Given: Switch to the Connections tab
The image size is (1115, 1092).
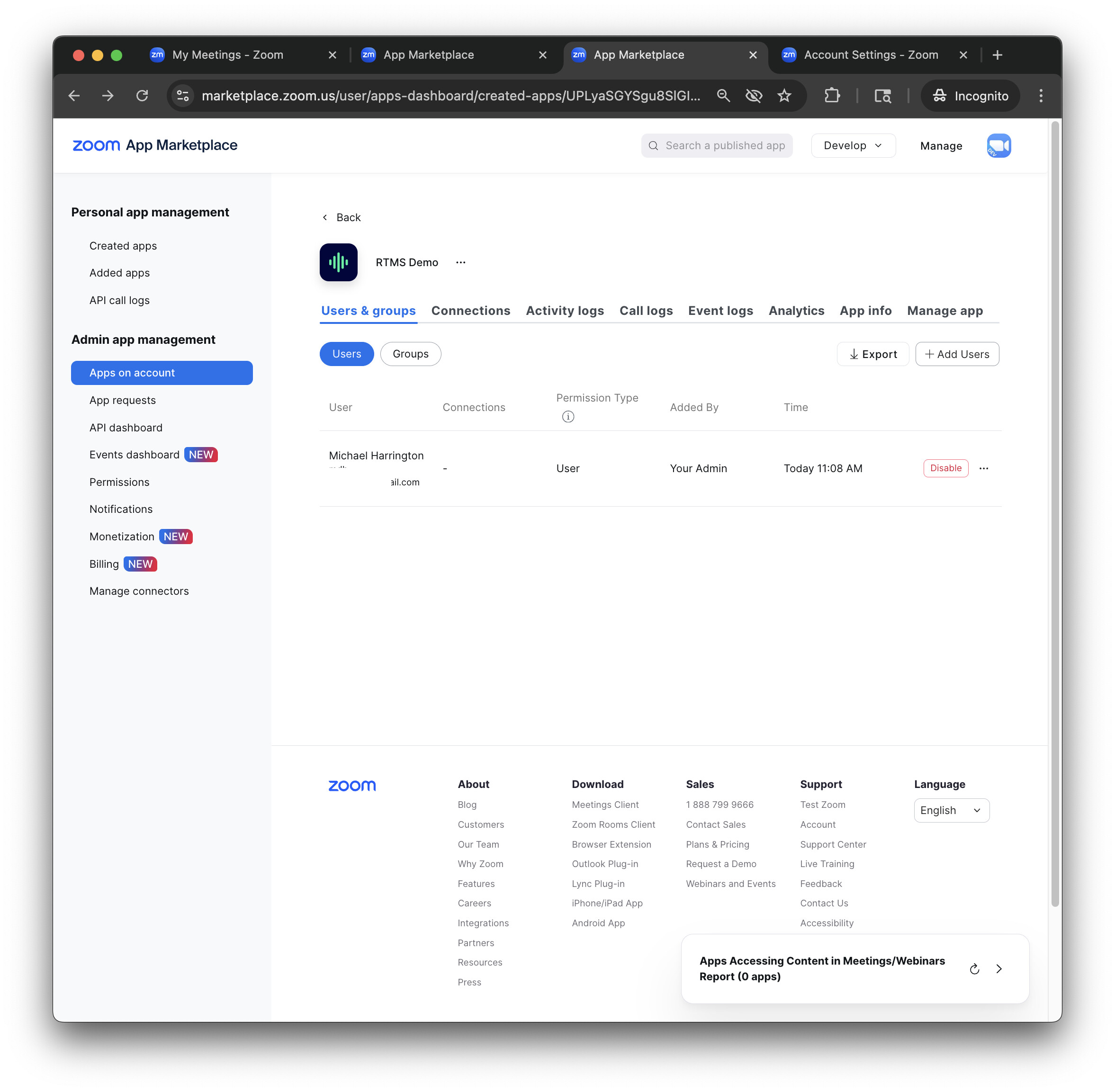Looking at the screenshot, I should pyautogui.click(x=470, y=310).
